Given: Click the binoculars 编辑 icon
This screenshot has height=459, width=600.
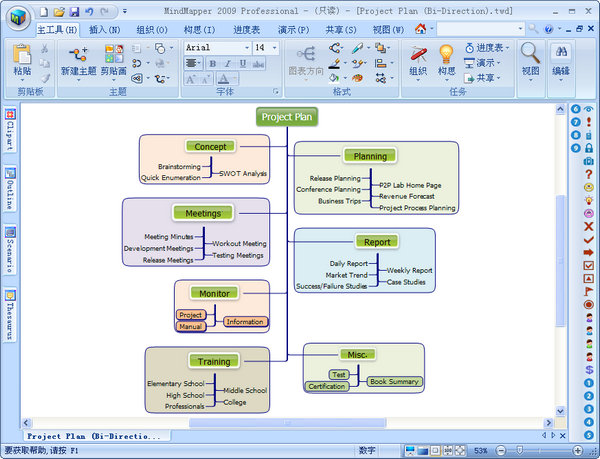Looking at the screenshot, I should click(561, 53).
